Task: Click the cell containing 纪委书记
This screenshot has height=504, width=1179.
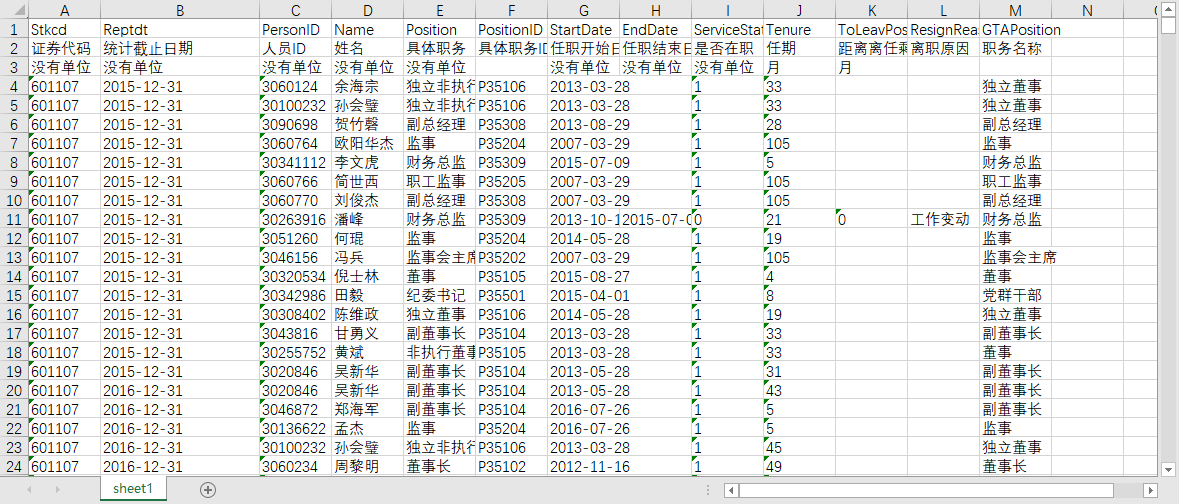Action: [439, 295]
